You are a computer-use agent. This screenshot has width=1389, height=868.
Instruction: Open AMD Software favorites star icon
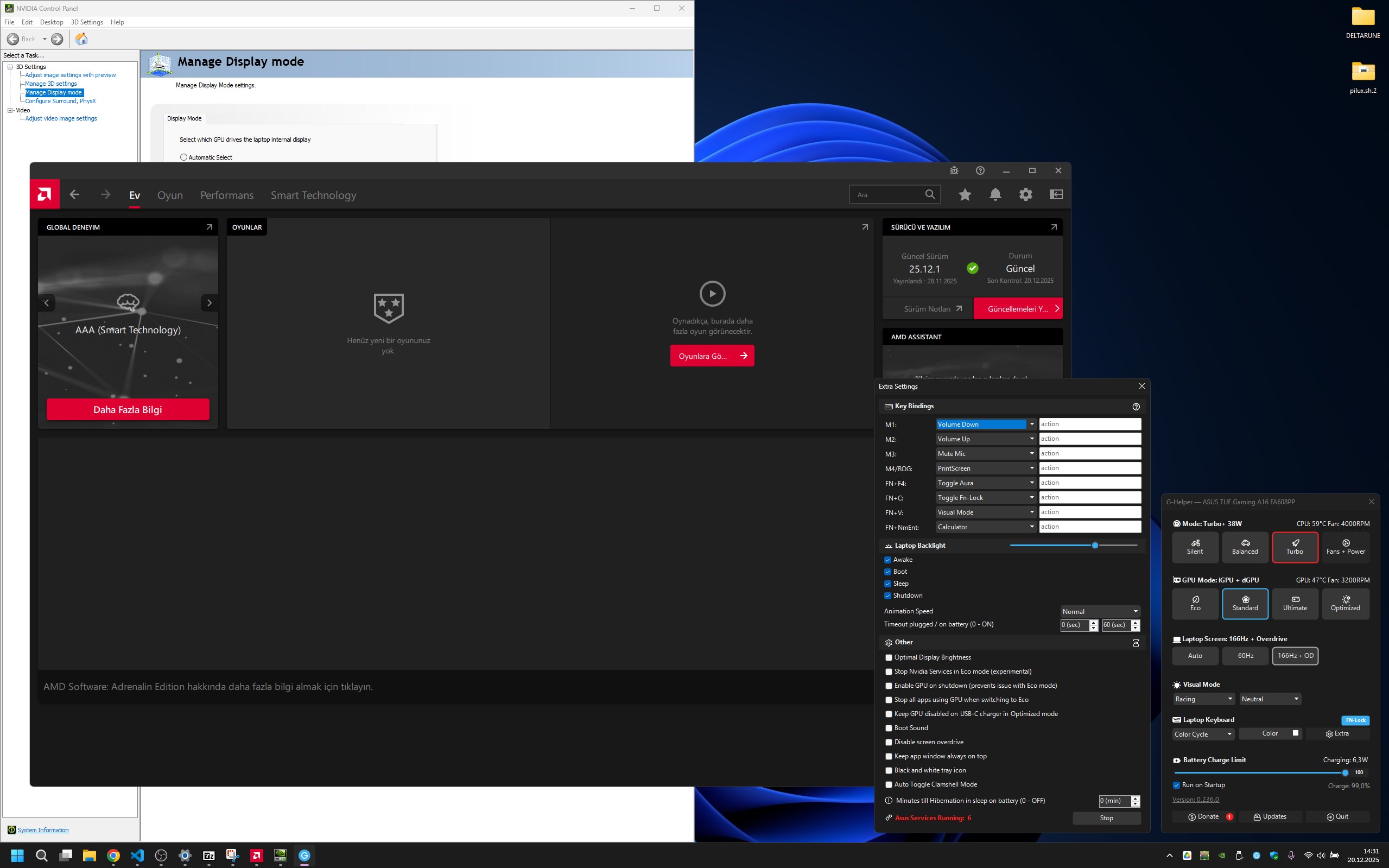pyautogui.click(x=965, y=195)
